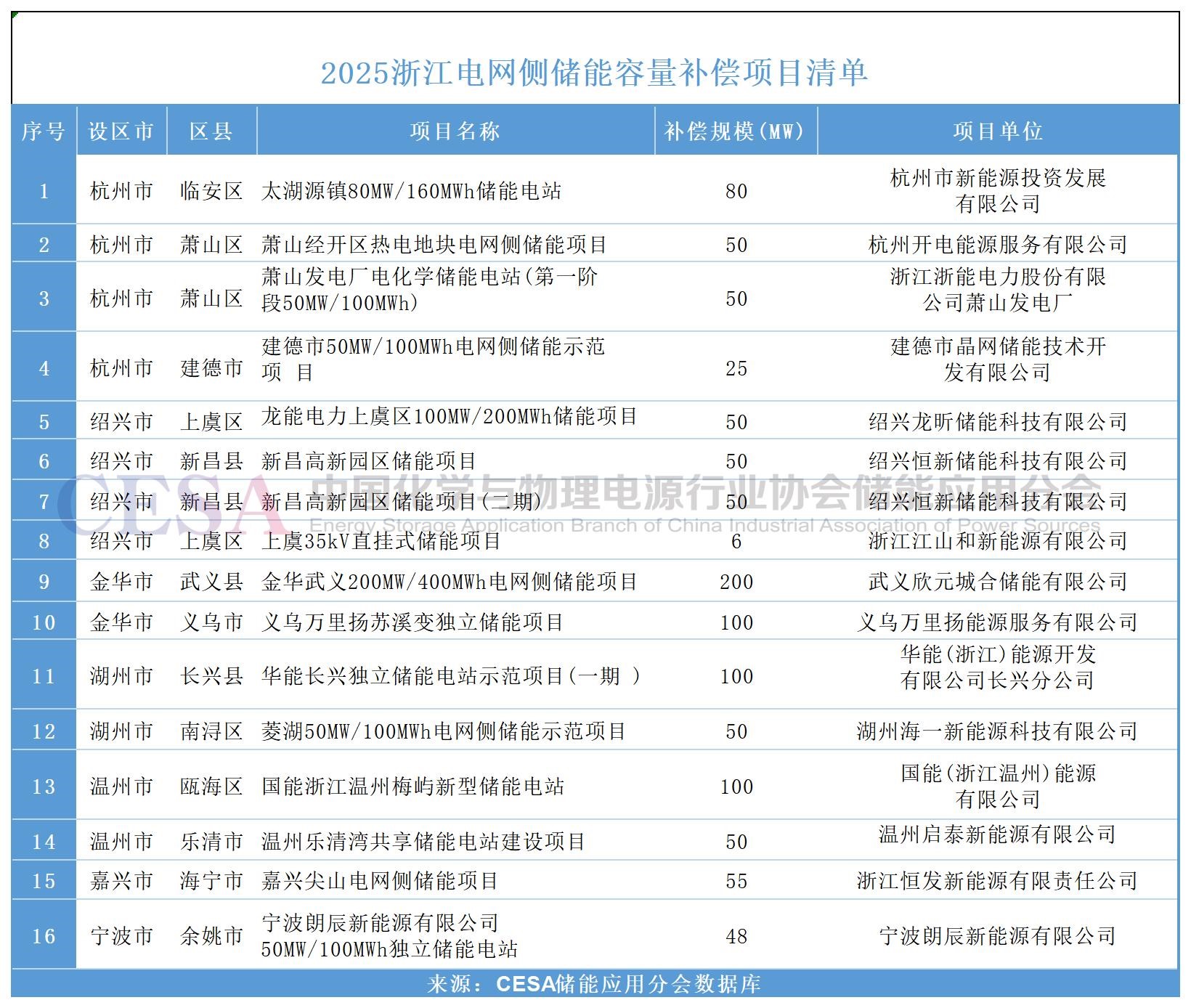Select the 上虞35kV直挂式储能项目 cell

coord(381,541)
